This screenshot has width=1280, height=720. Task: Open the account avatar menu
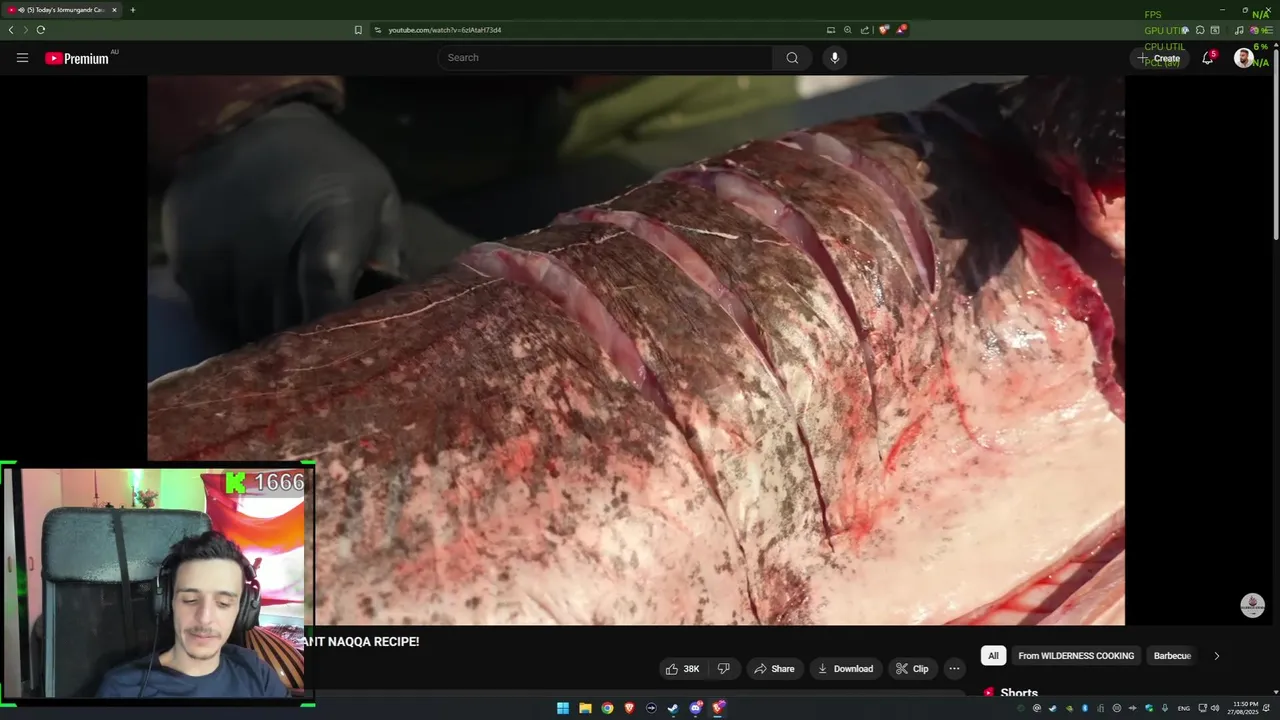1244,58
